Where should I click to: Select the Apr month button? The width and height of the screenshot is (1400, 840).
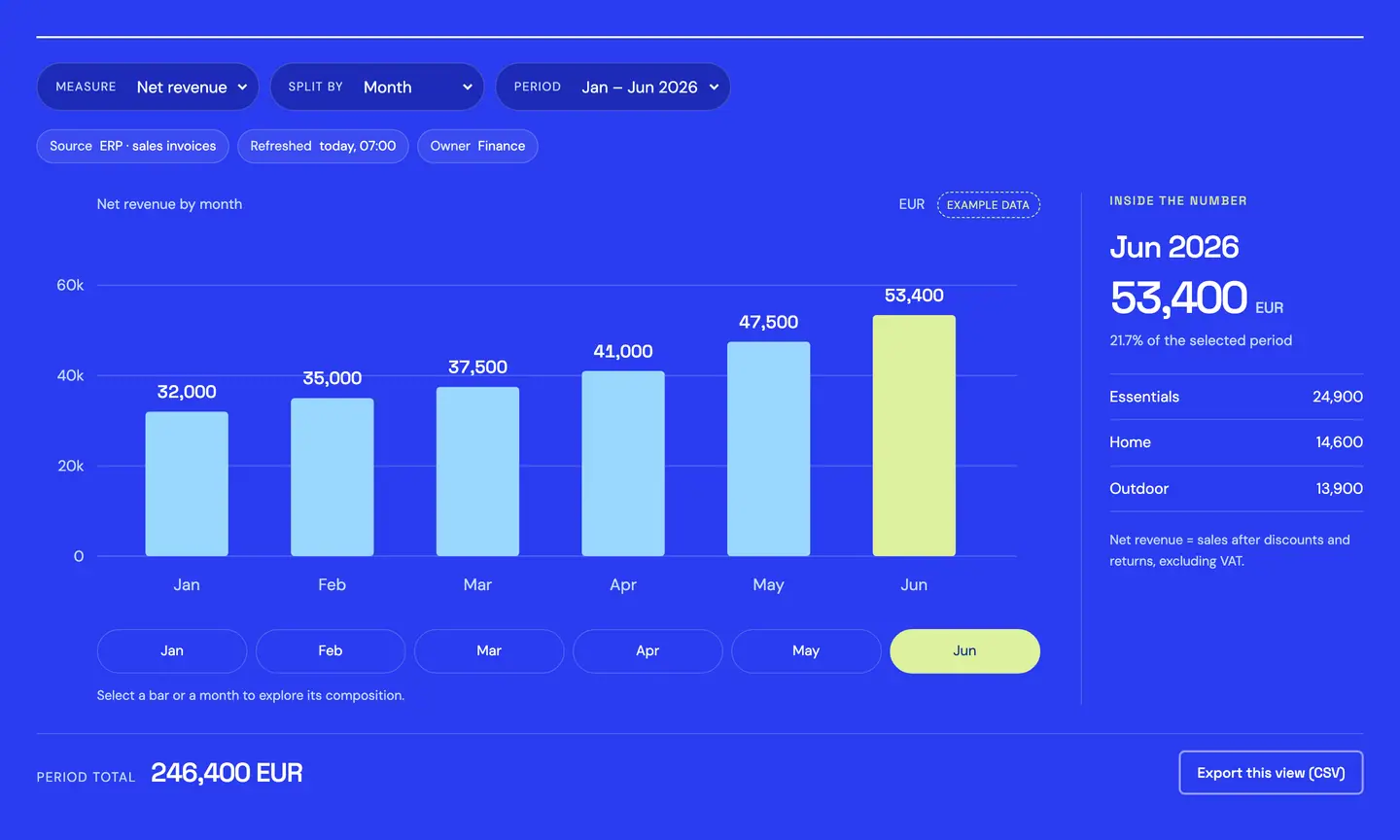pyautogui.click(x=647, y=651)
